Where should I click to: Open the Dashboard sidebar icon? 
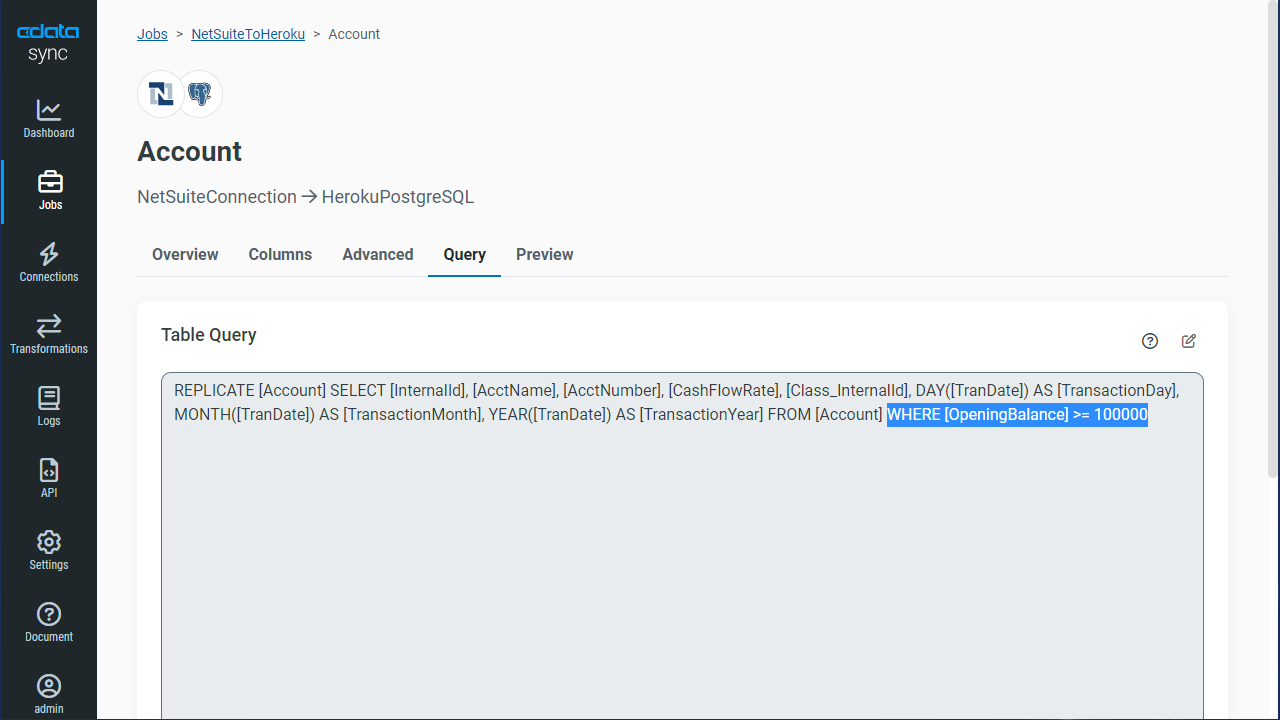(49, 118)
